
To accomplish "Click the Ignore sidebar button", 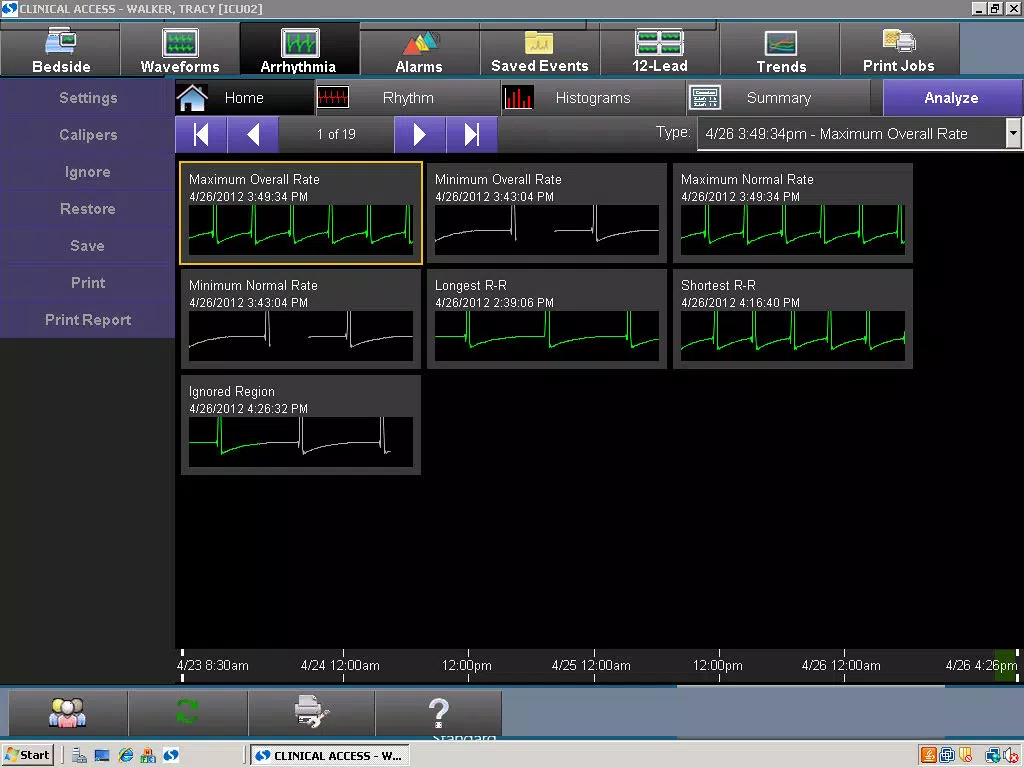I will click(88, 172).
